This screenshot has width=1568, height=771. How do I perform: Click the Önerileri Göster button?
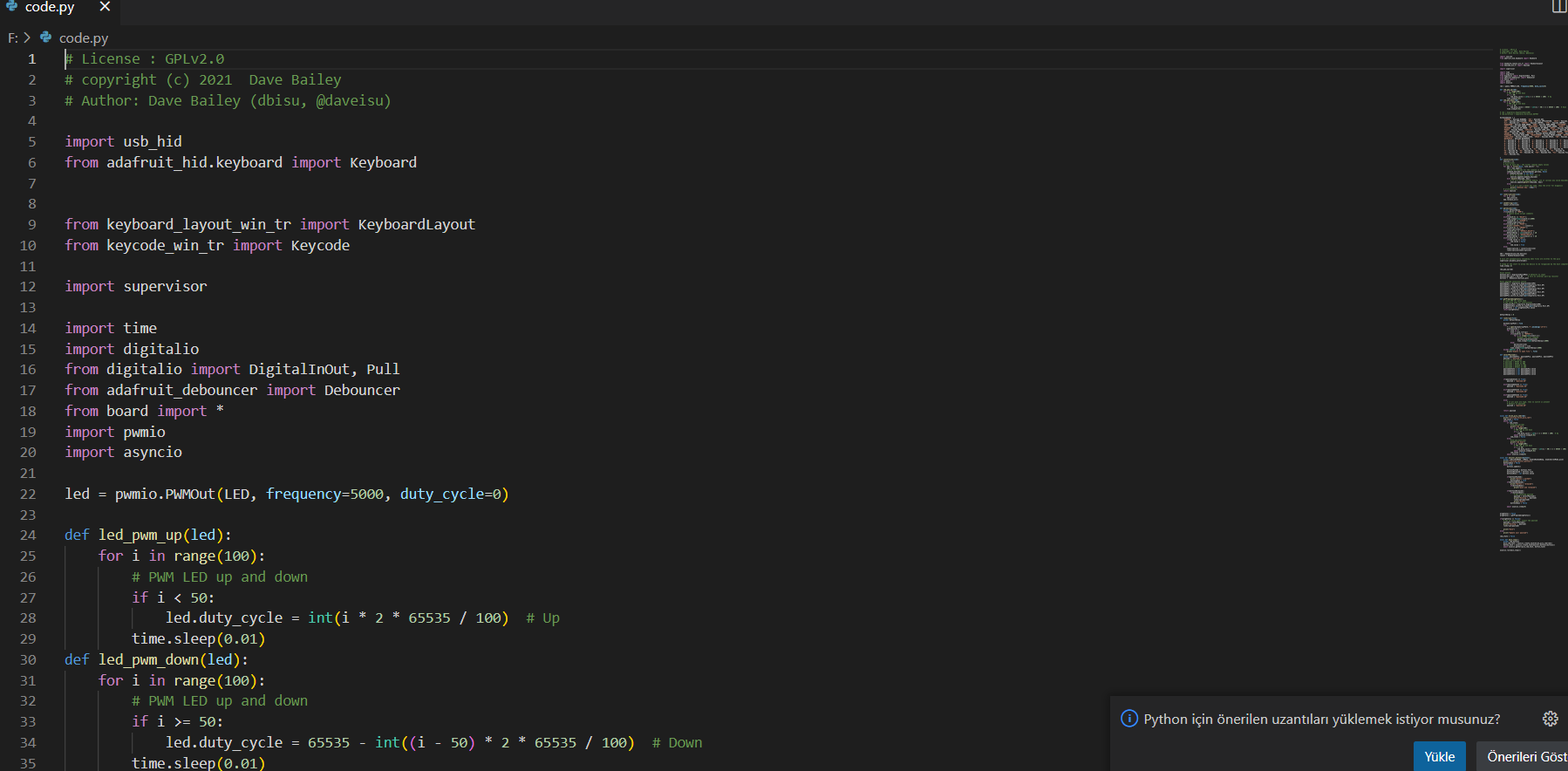[1525, 756]
